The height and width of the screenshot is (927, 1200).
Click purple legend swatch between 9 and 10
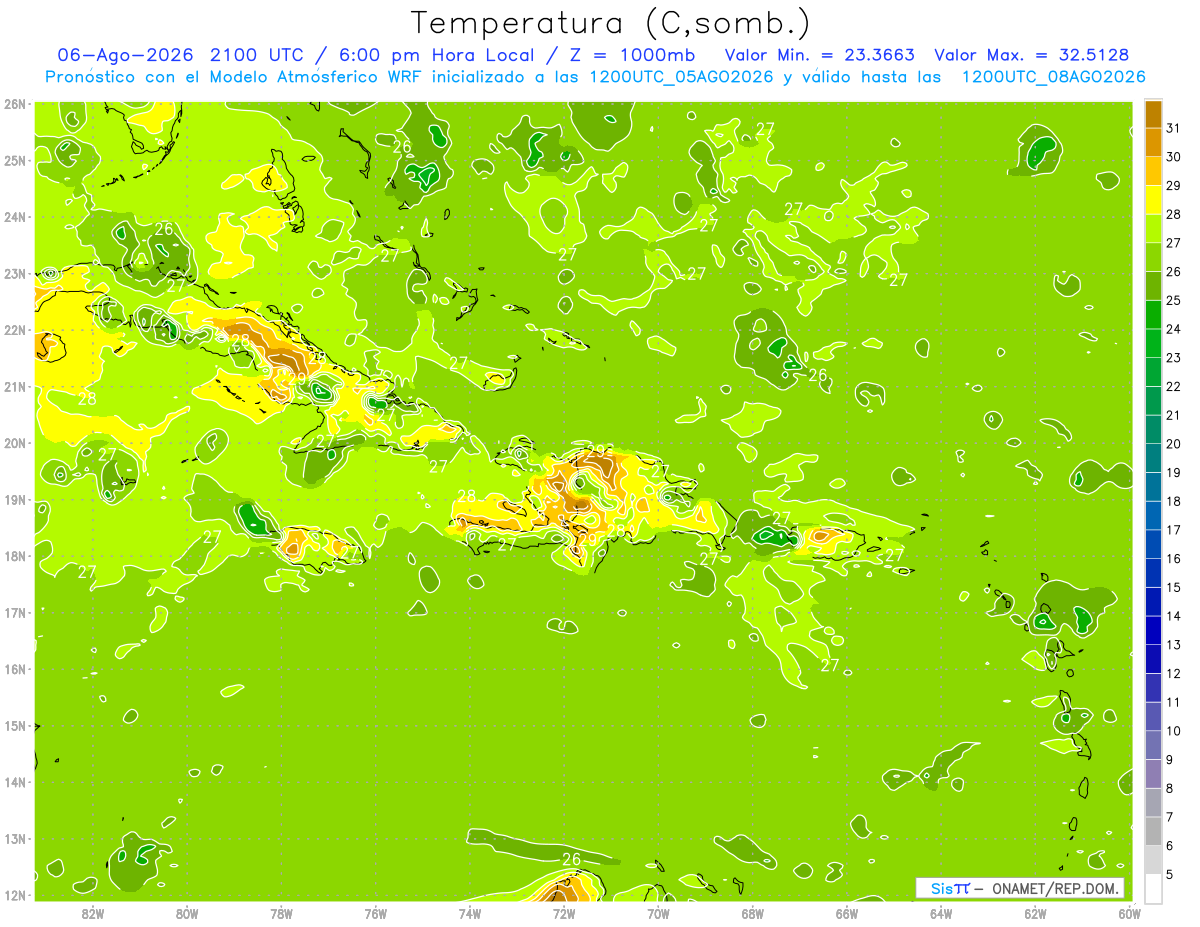point(1153,744)
